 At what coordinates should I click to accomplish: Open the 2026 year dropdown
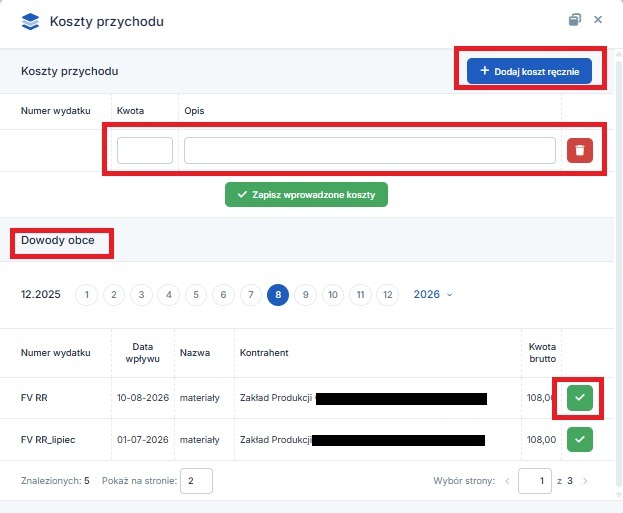click(x=433, y=294)
